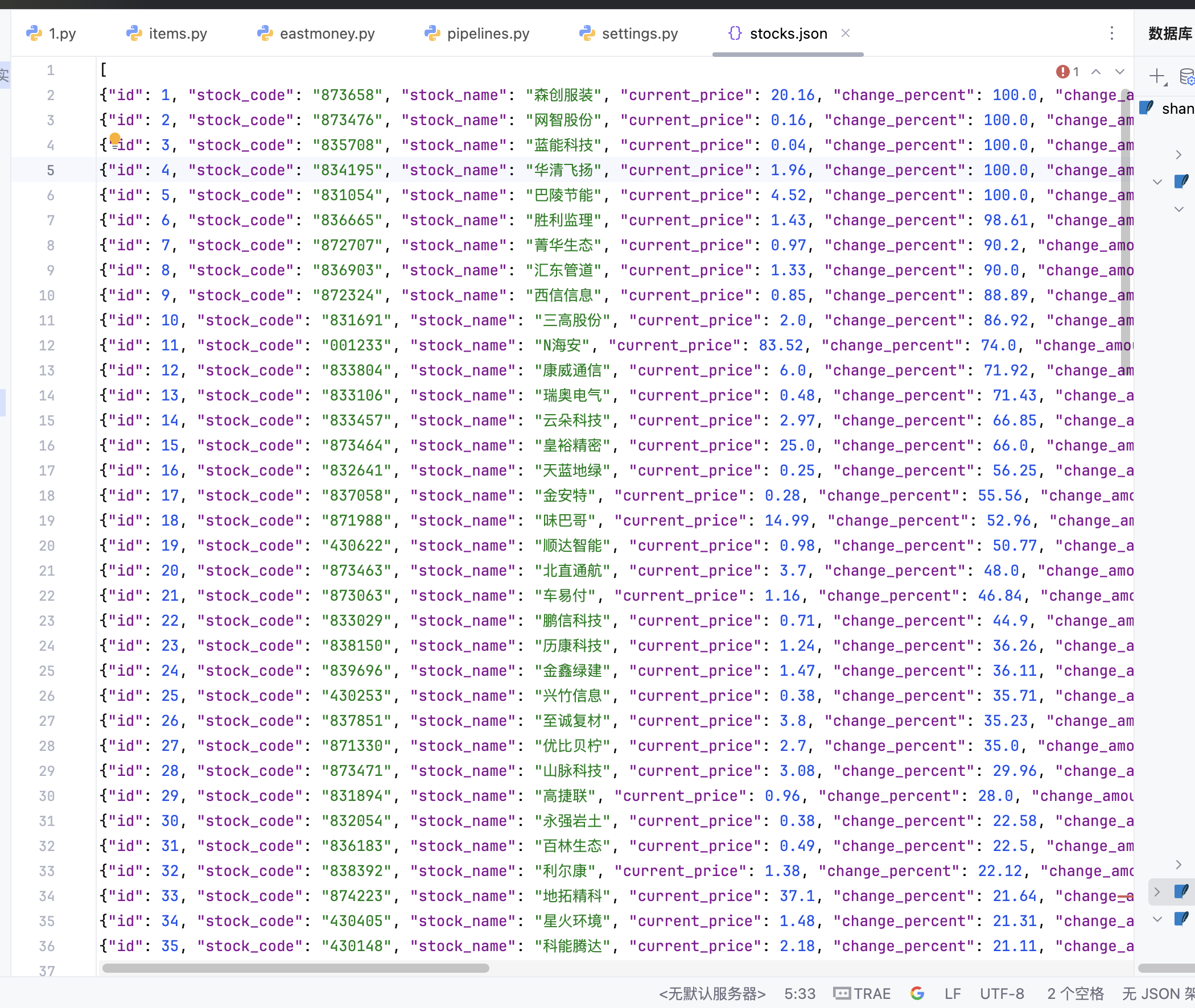The image size is (1195, 1008).
Task: Change LF line separator setting
Action: click(x=952, y=993)
